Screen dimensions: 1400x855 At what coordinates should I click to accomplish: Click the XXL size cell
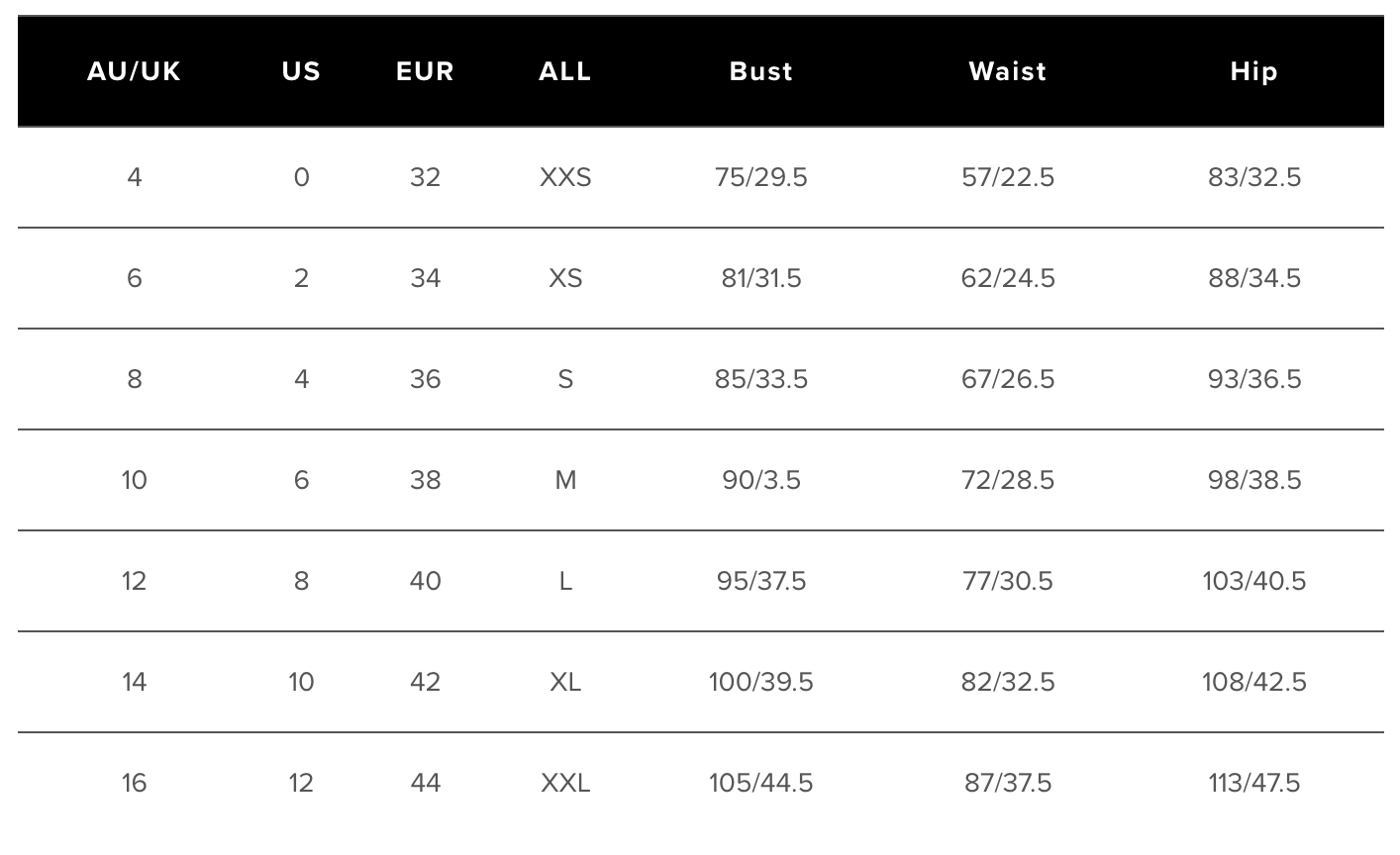(x=565, y=783)
